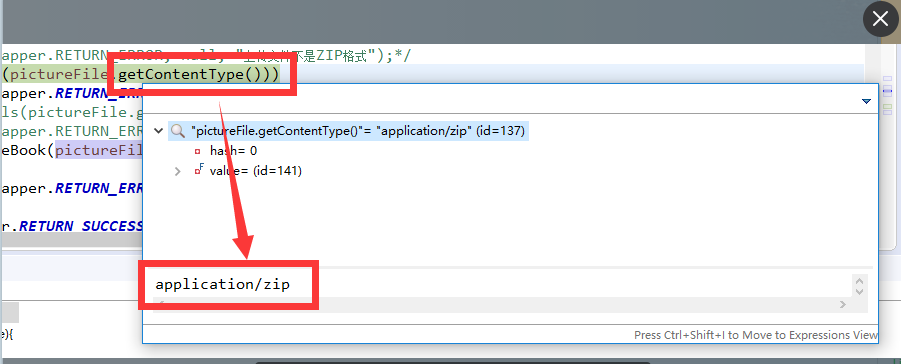The height and width of the screenshot is (364, 901).
Task: Select the pictureFile.getContentType() expression row
Action: pos(348,131)
